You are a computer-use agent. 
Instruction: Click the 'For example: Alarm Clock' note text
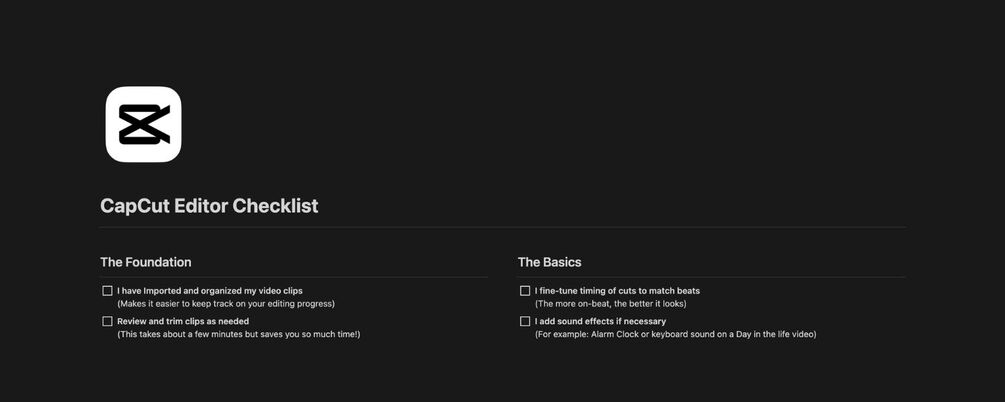point(675,334)
